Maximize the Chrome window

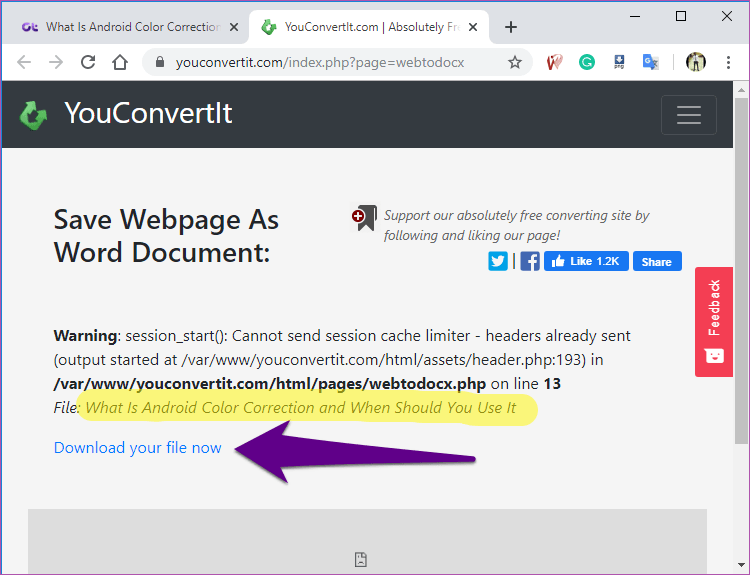(681, 16)
